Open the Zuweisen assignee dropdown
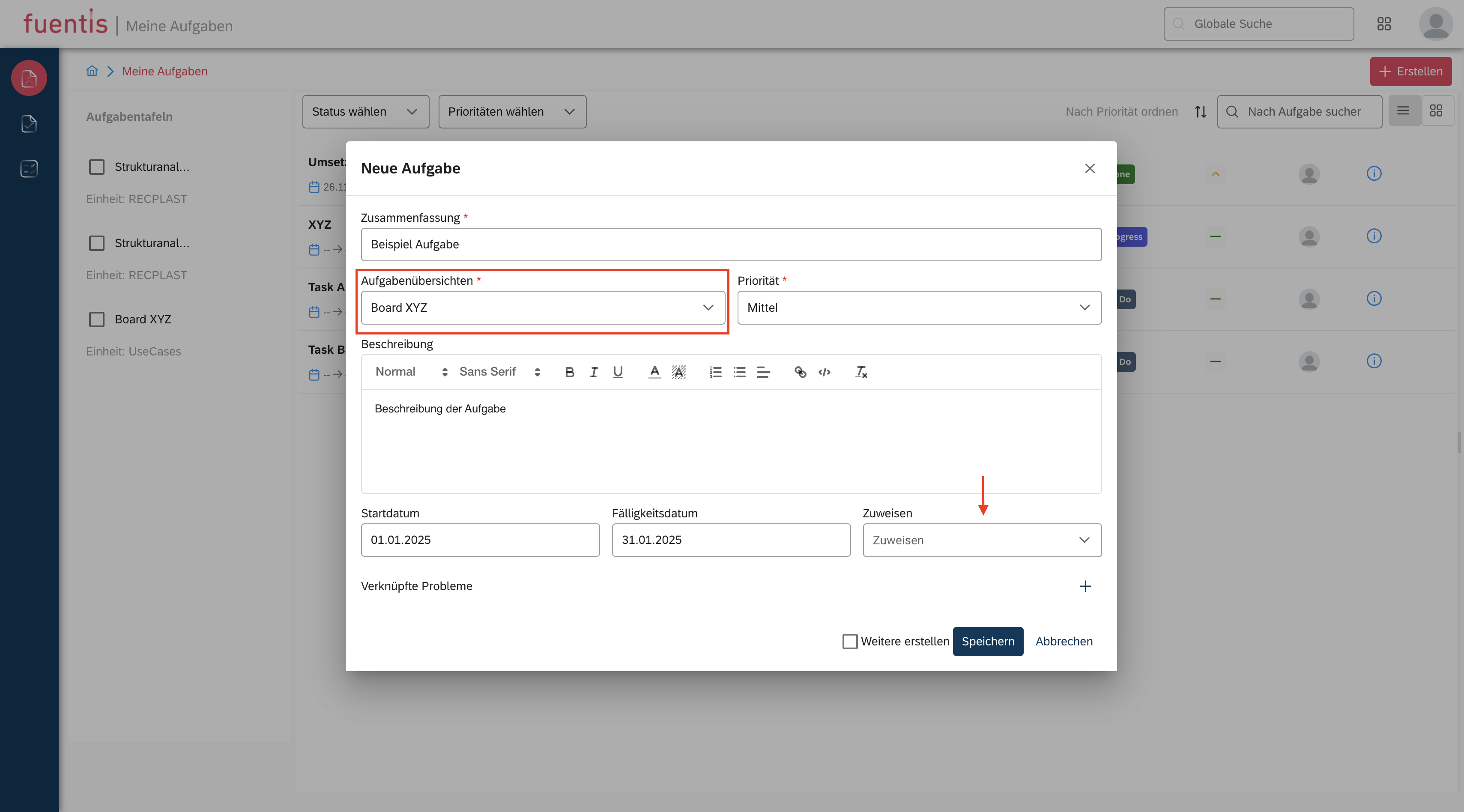1464x812 pixels. [x=981, y=540]
